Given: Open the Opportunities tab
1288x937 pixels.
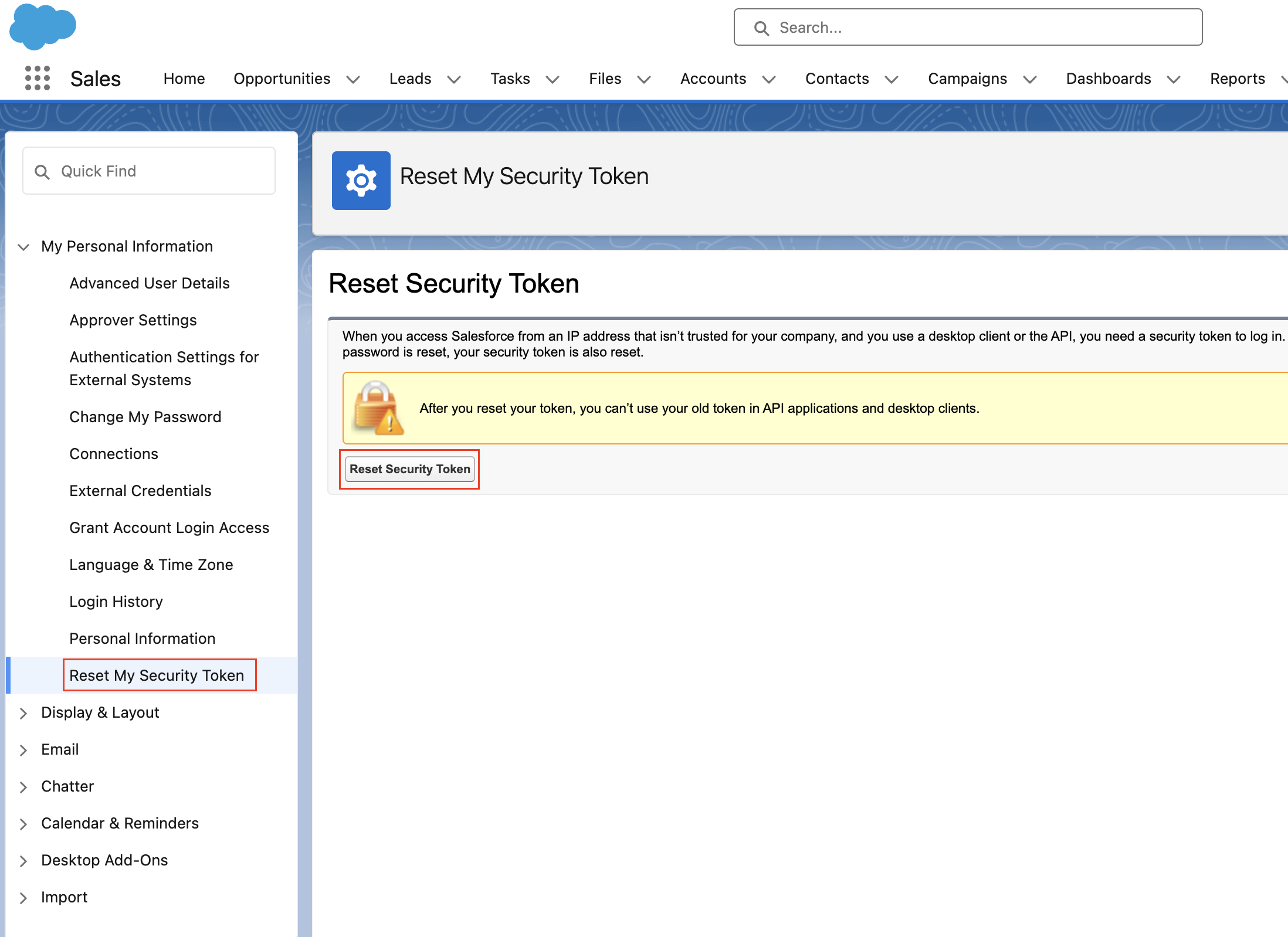Looking at the screenshot, I should pos(282,79).
